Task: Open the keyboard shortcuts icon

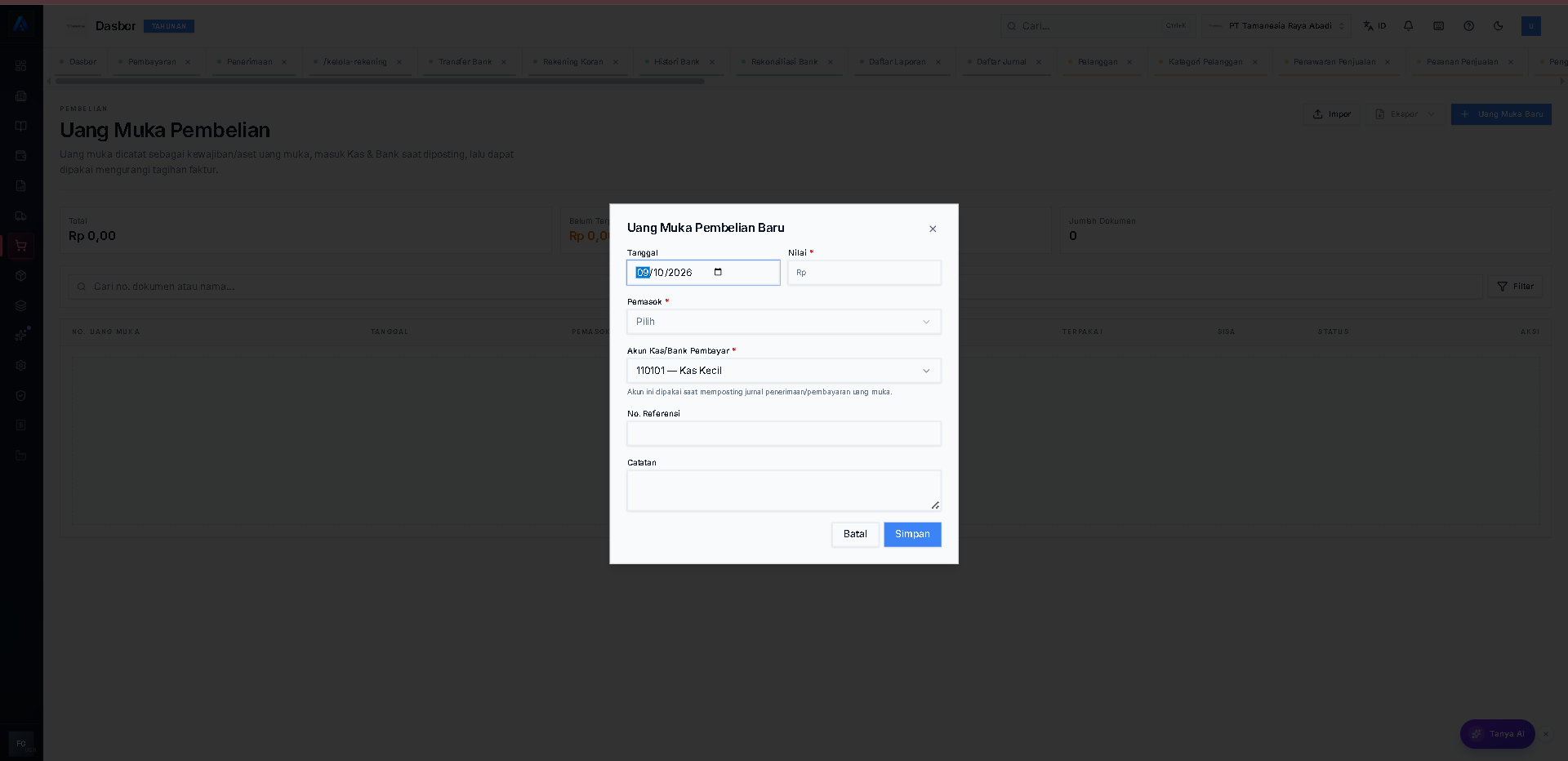Action: [x=1439, y=26]
